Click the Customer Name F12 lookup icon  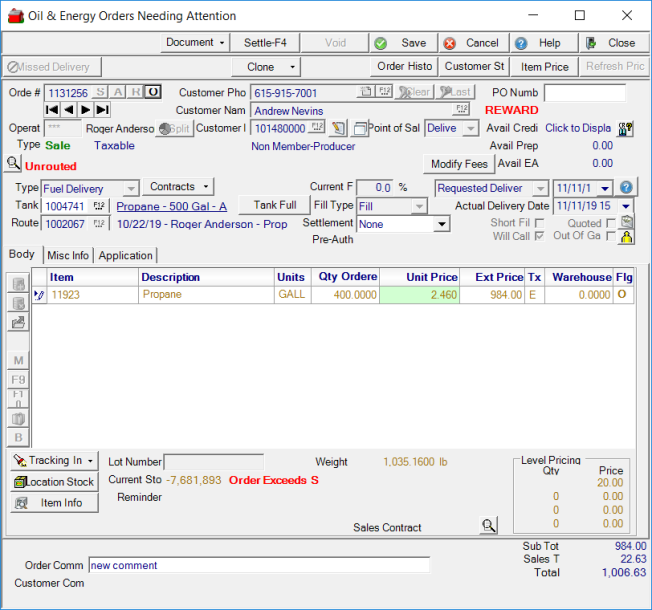461,110
